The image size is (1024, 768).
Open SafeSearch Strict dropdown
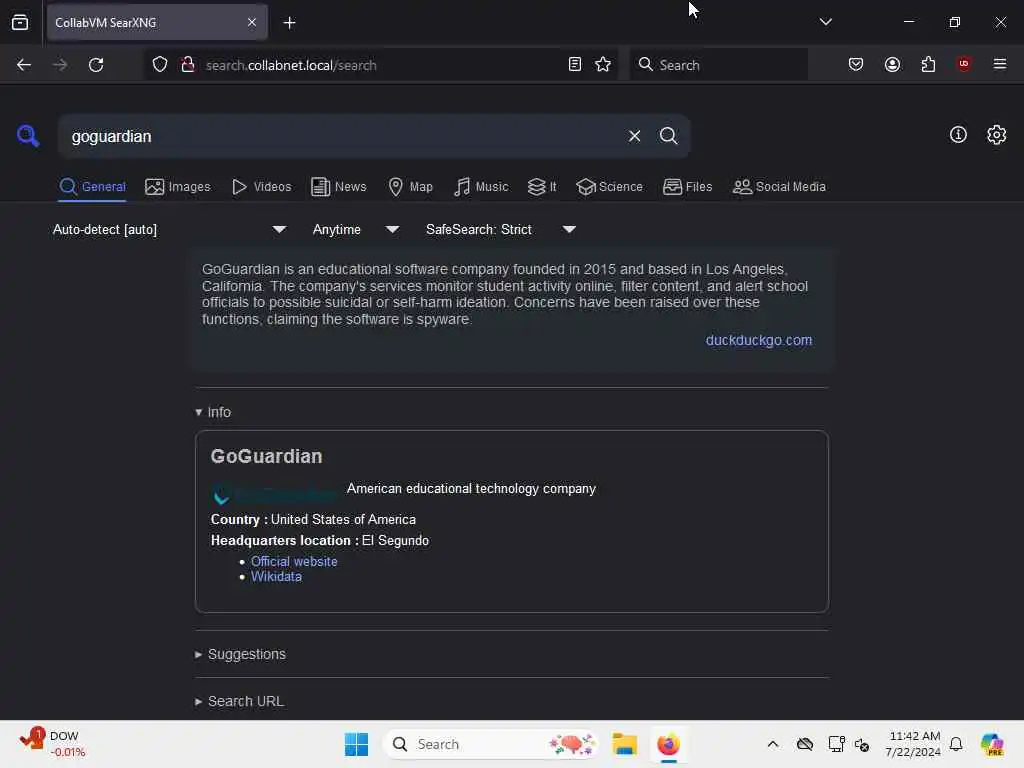click(500, 229)
